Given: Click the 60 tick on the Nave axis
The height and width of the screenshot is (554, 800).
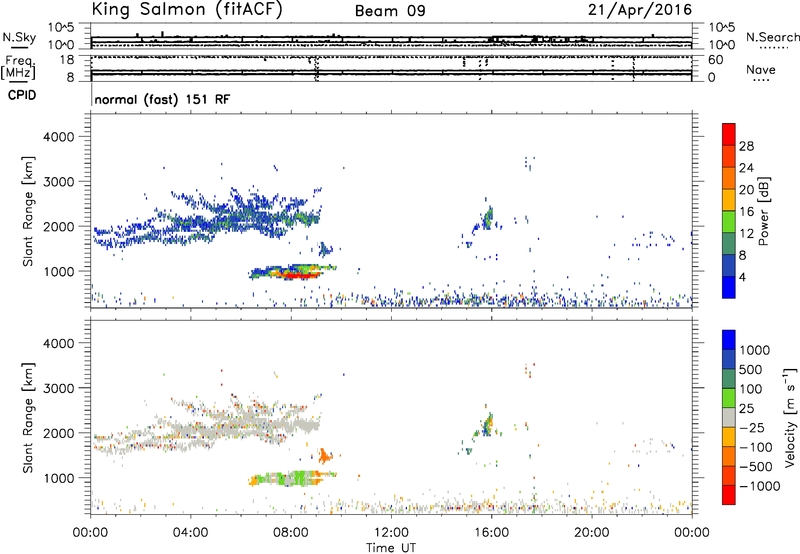Looking at the screenshot, I should pyautogui.click(x=715, y=60).
